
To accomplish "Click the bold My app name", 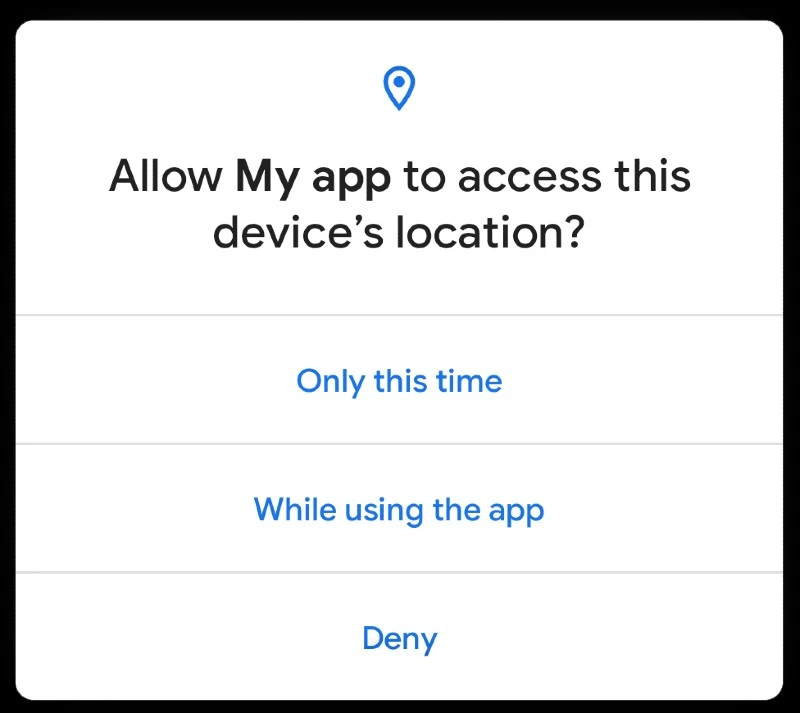I will [x=313, y=178].
